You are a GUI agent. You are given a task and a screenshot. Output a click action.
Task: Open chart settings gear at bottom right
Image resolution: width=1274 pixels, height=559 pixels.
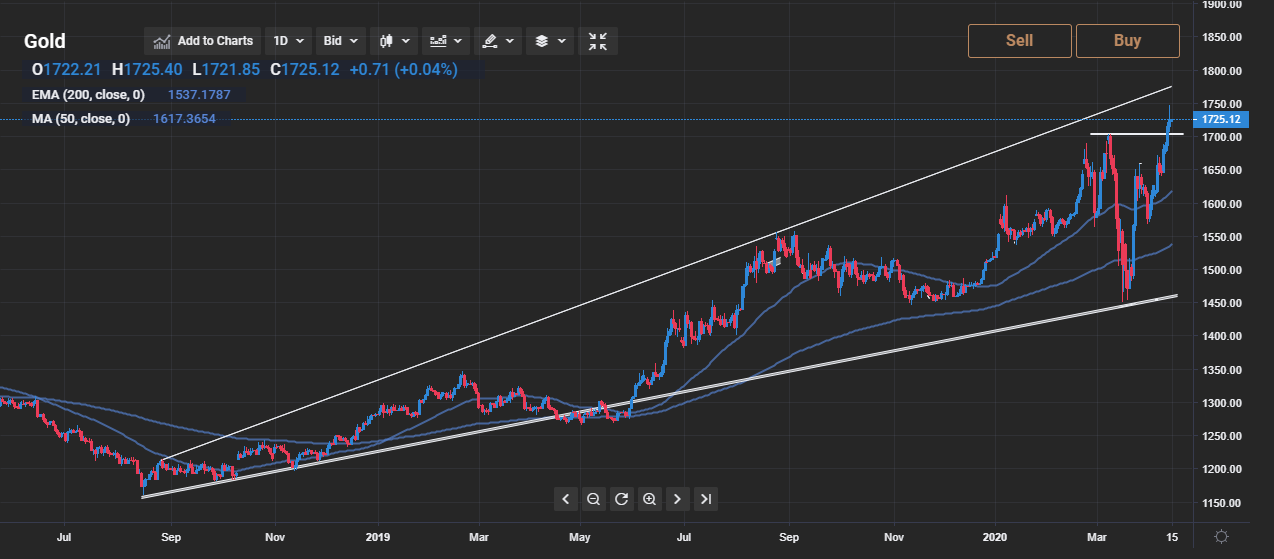click(x=1220, y=537)
